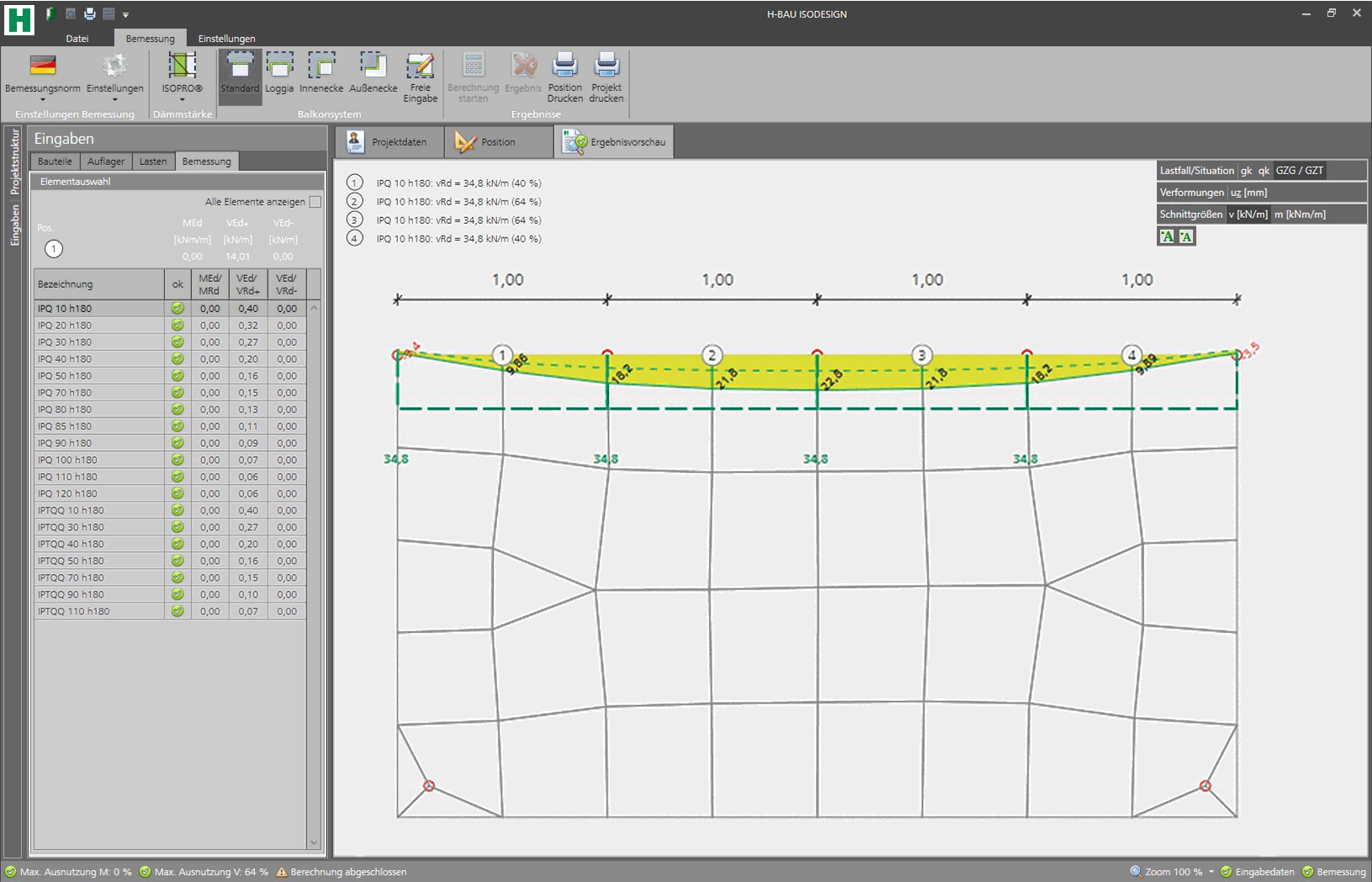Click the print preview magnifier icon in title bar

(x=71, y=13)
